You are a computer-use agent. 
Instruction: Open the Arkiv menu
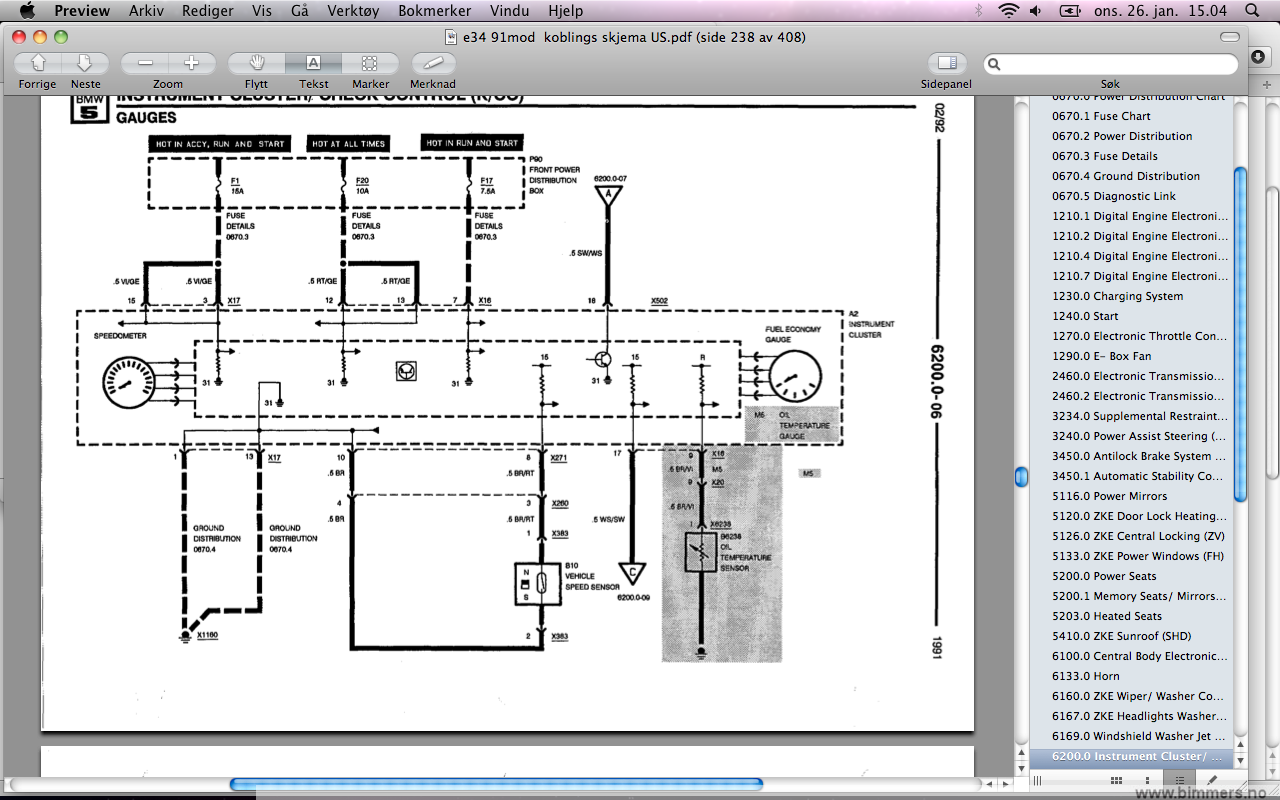[147, 10]
